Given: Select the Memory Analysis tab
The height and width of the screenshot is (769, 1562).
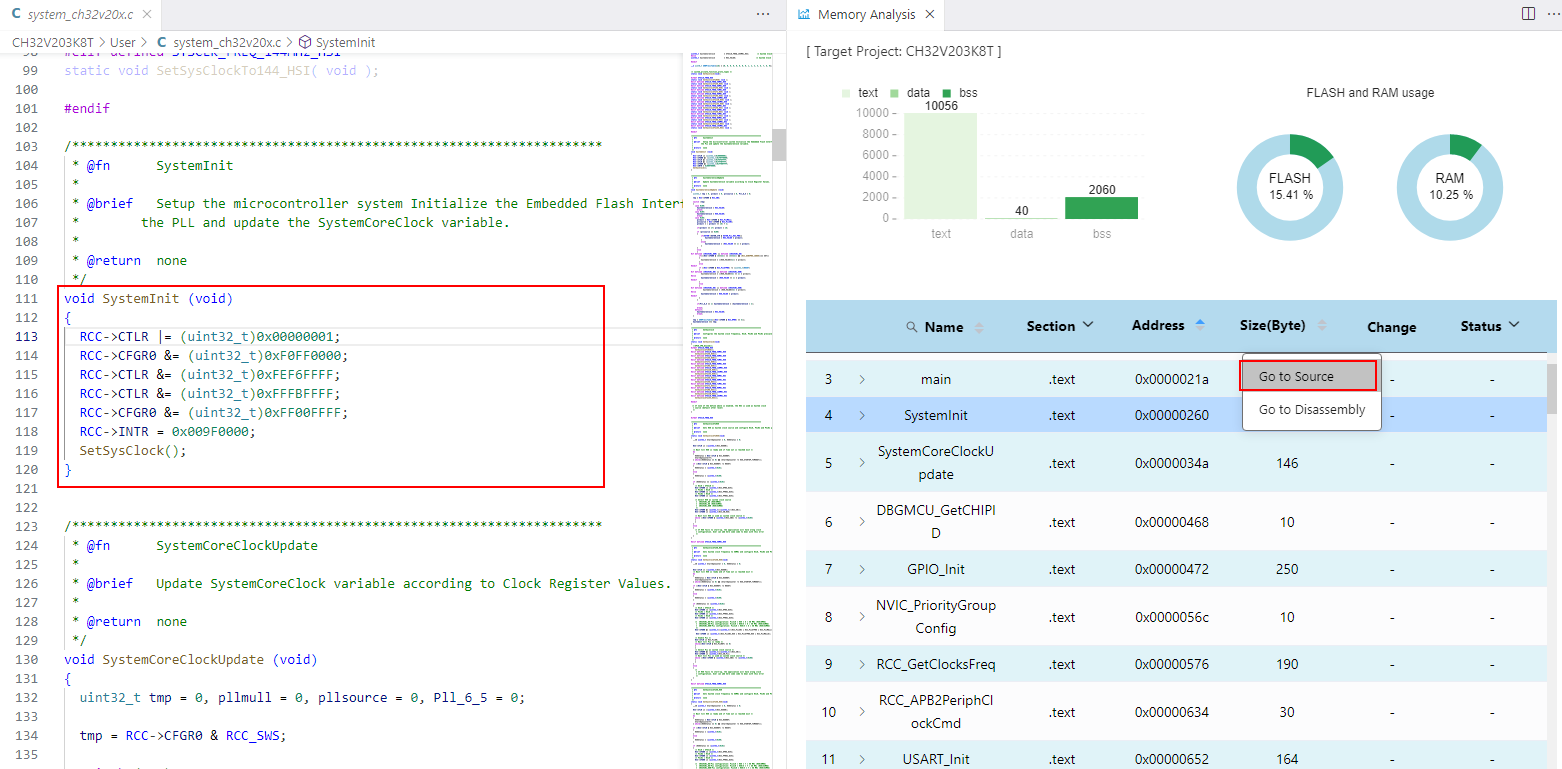Looking at the screenshot, I should [866, 14].
